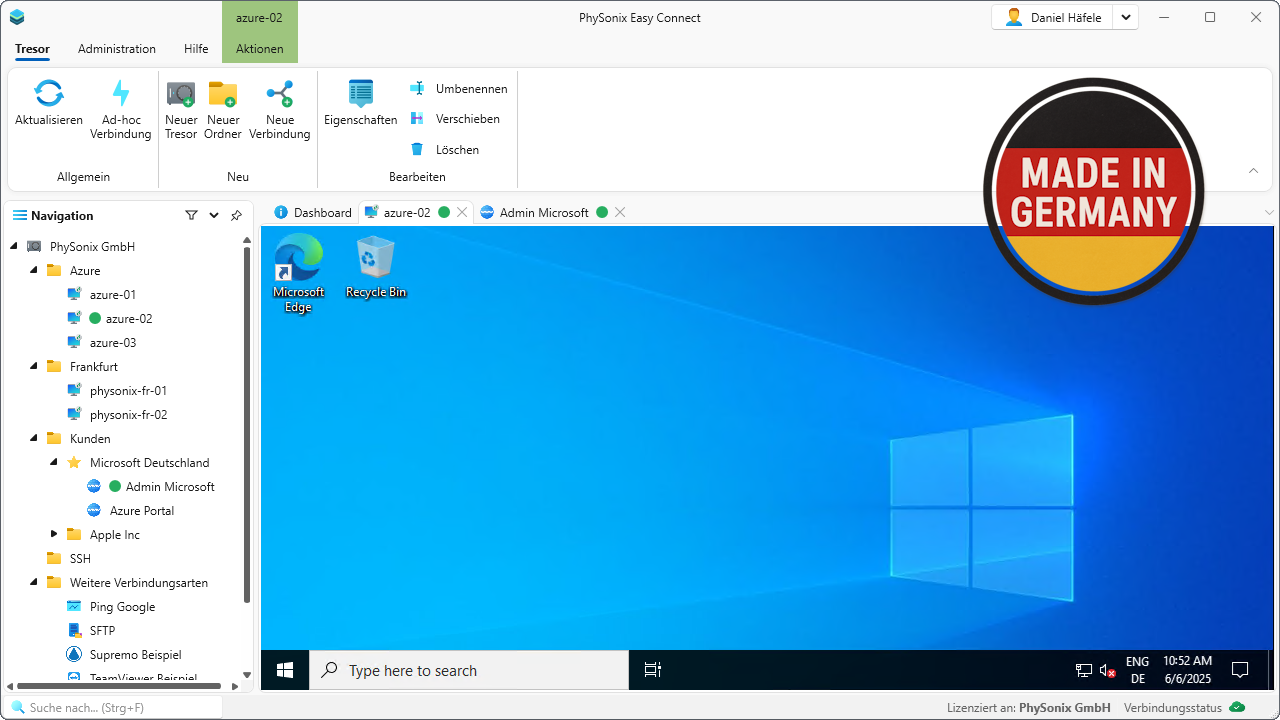Click the Aktualisieren refresh icon
1280x720 pixels.
point(49,94)
